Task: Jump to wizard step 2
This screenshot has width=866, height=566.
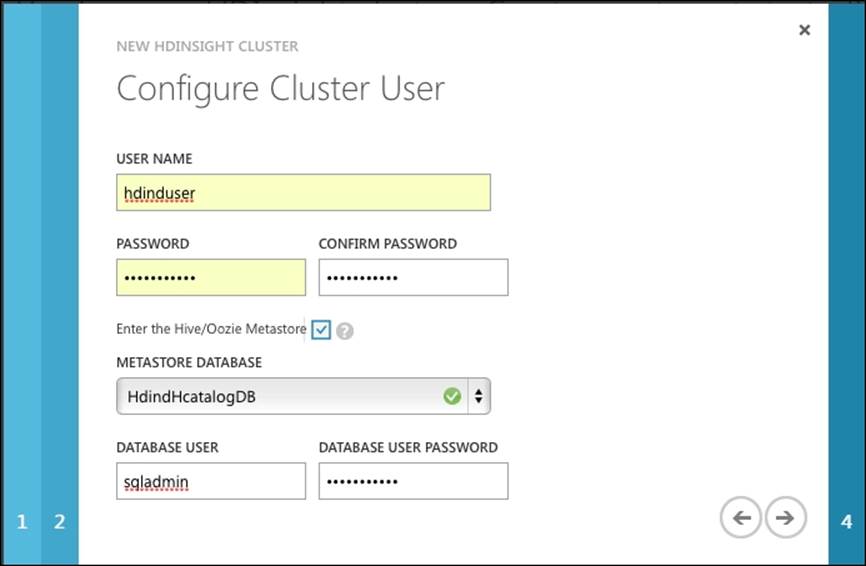Action: point(60,521)
